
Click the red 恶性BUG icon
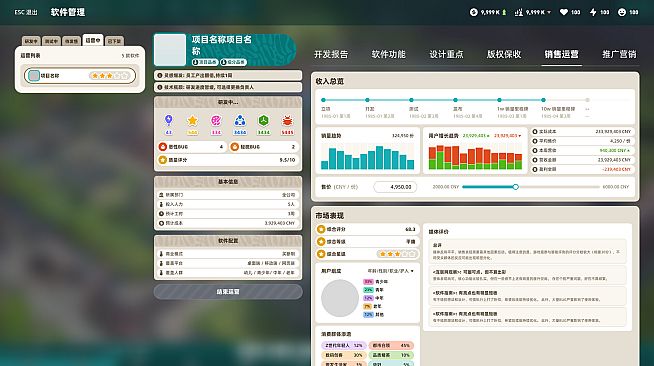tap(163, 147)
